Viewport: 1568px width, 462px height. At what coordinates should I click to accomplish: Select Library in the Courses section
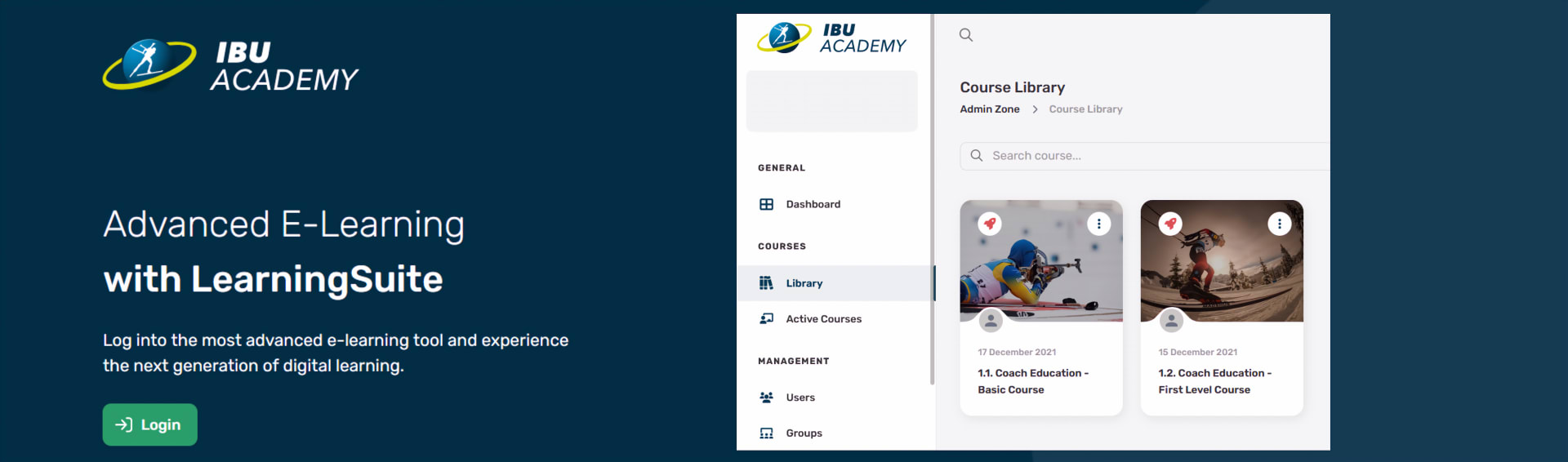click(804, 283)
